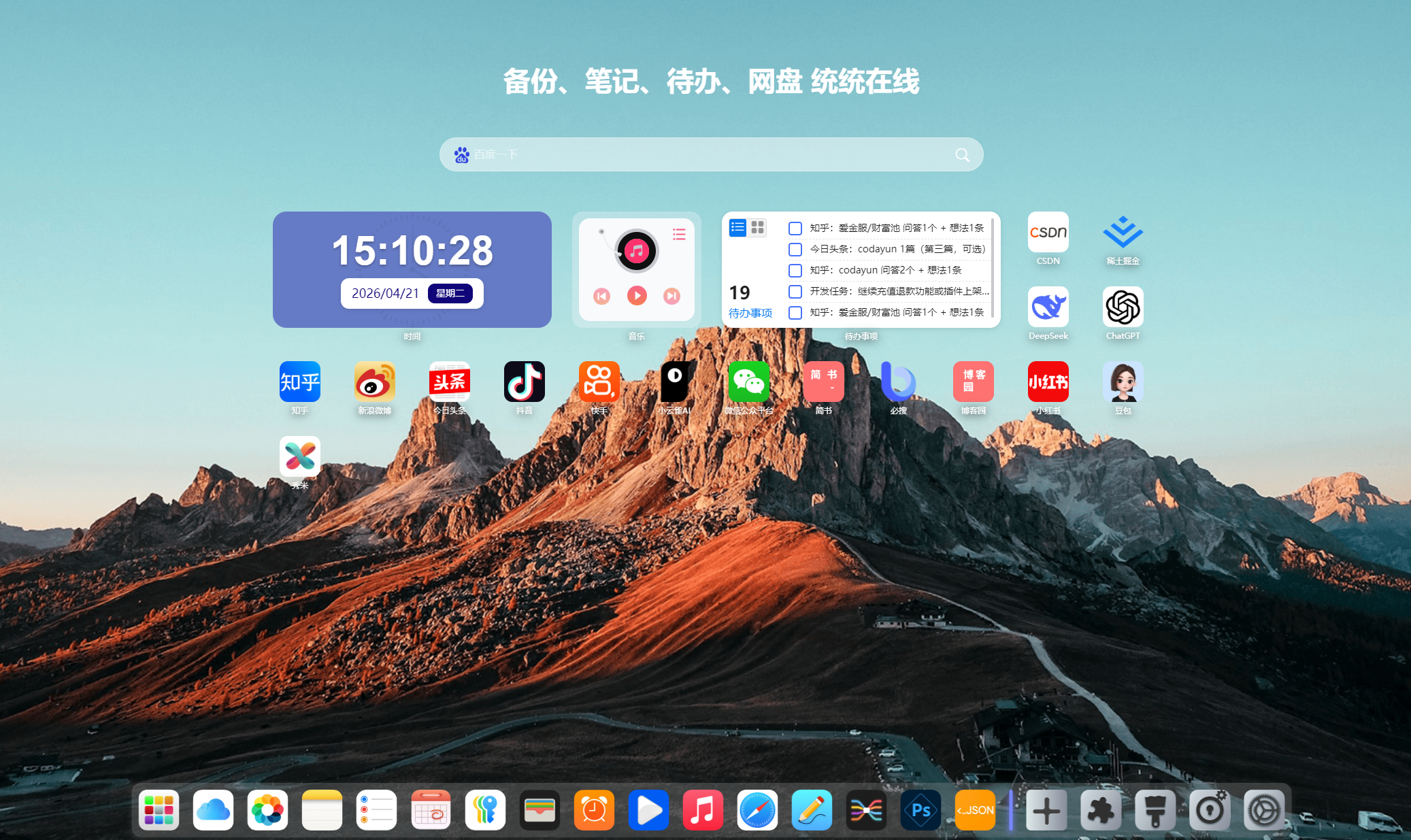The image size is (1411, 840).
Task: Select list view in the todo widget
Action: point(737,227)
